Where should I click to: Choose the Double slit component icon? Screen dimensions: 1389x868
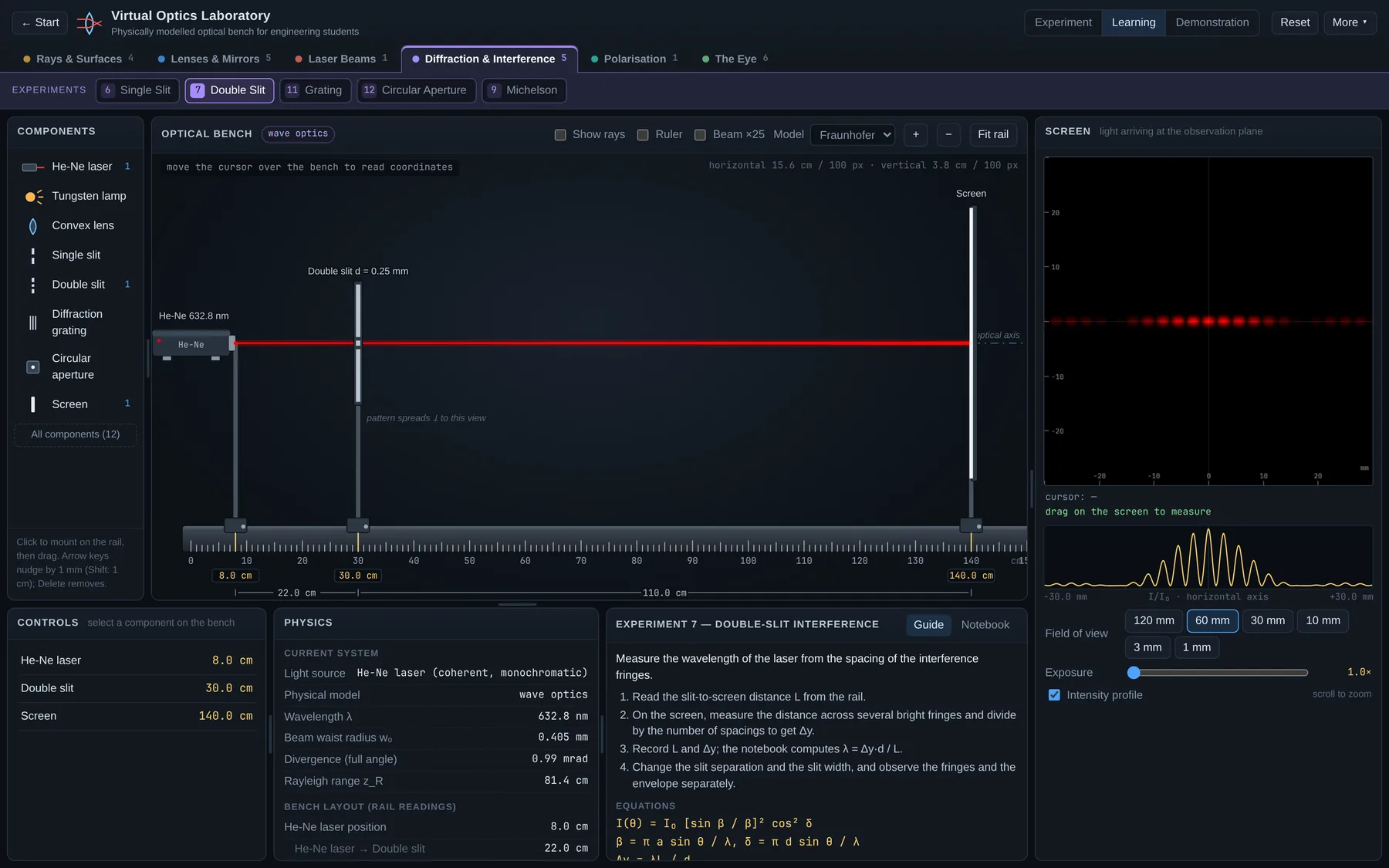pos(33,285)
